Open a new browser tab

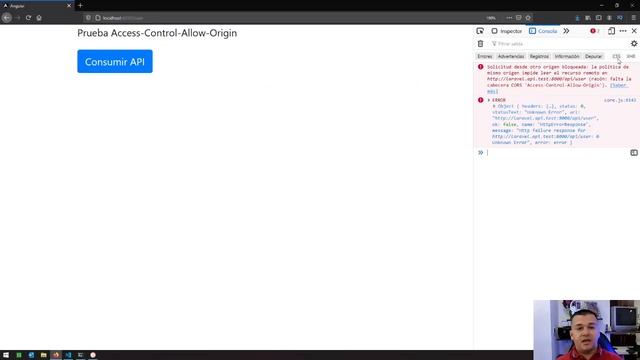coord(80,6)
